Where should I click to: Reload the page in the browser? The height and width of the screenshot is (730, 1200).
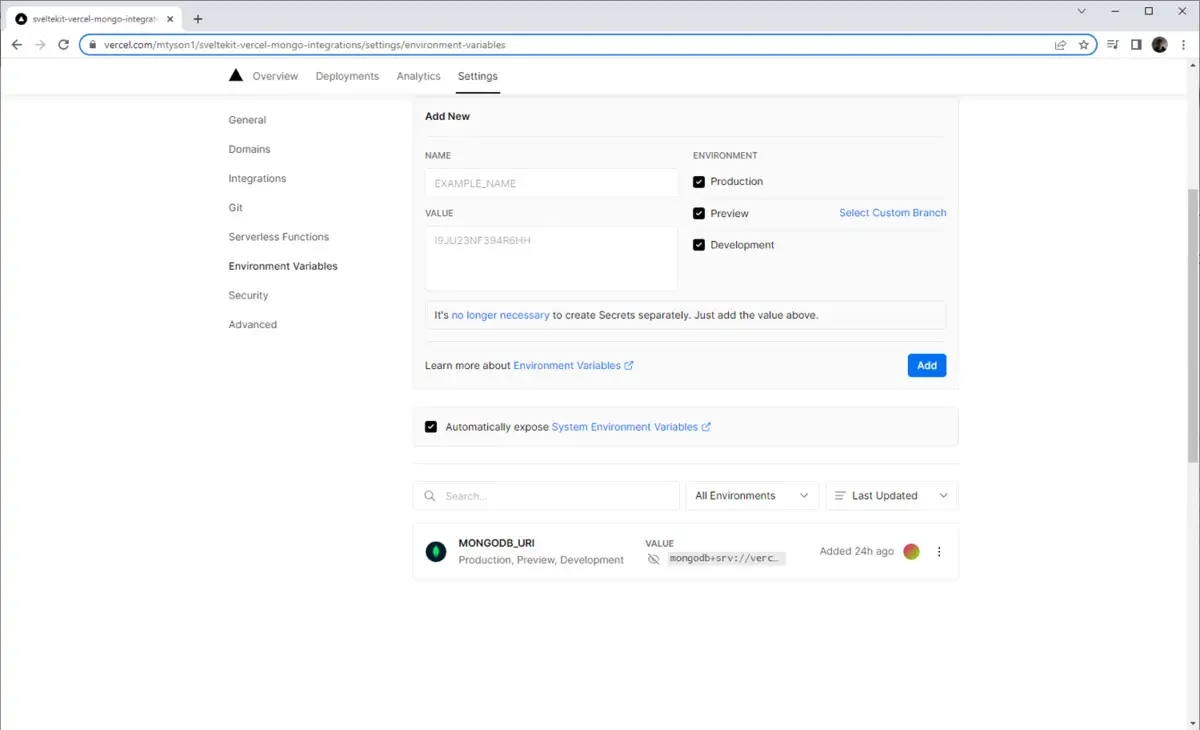pos(64,45)
